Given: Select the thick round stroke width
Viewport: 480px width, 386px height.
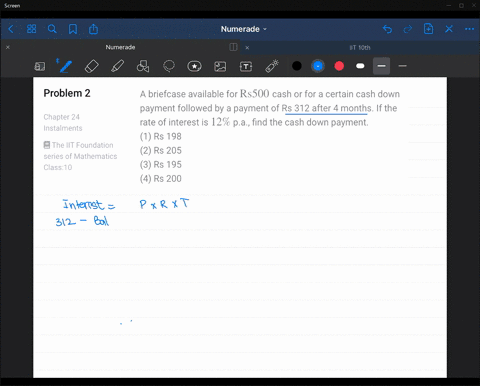Looking at the screenshot, I should coord(360,66).
